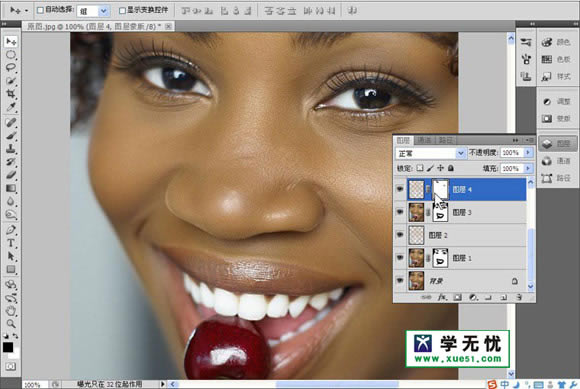The width and height of the screenshot is (580, 389).
Task: Toggle lock position icon
Action: pyautogui.click(x=440, y=168)
